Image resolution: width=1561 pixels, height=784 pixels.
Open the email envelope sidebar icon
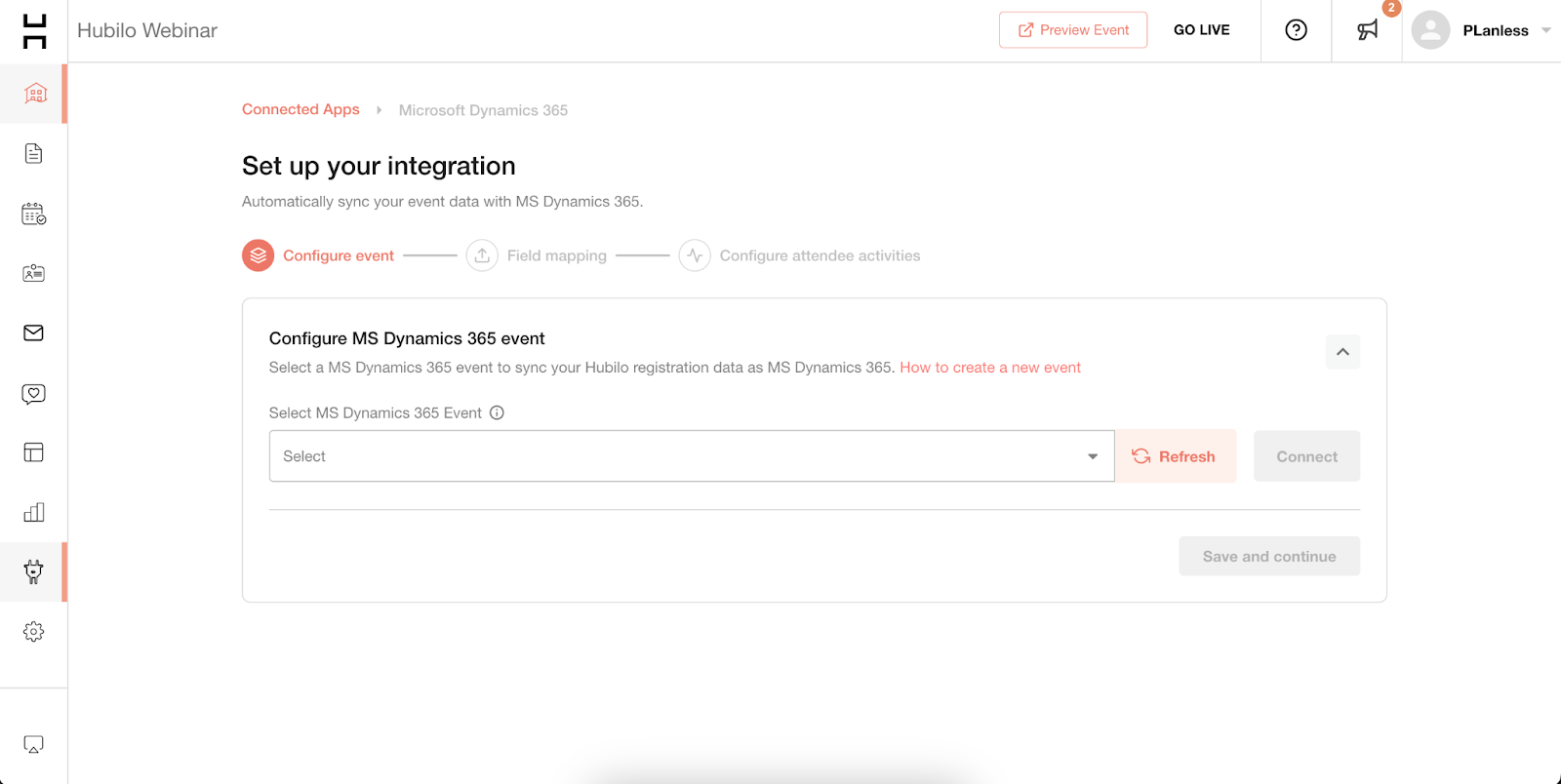(33, 333)
